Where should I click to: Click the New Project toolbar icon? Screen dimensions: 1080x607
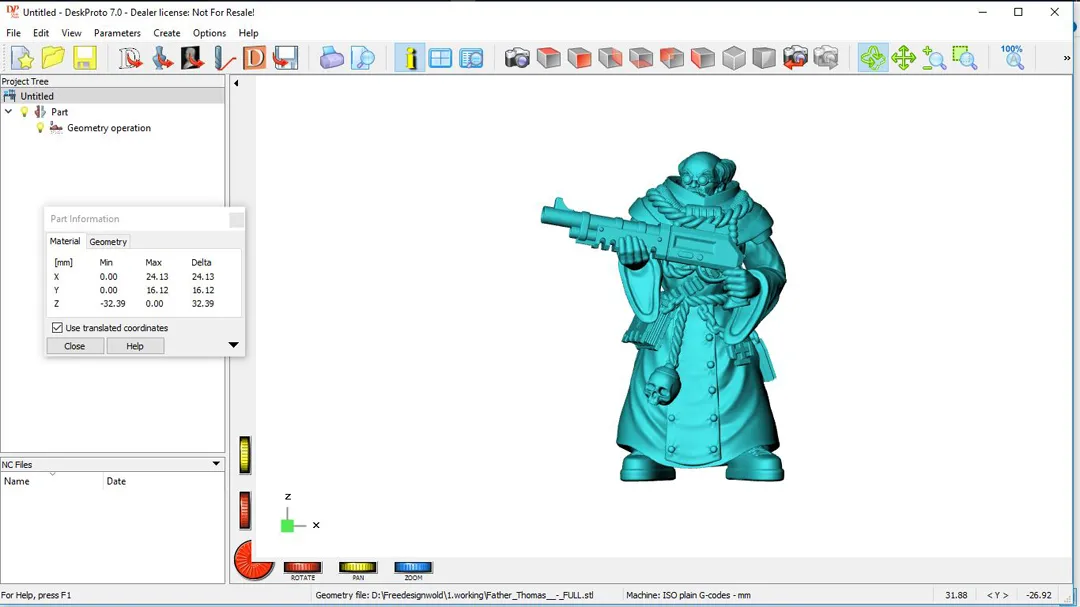click(22, 58)
